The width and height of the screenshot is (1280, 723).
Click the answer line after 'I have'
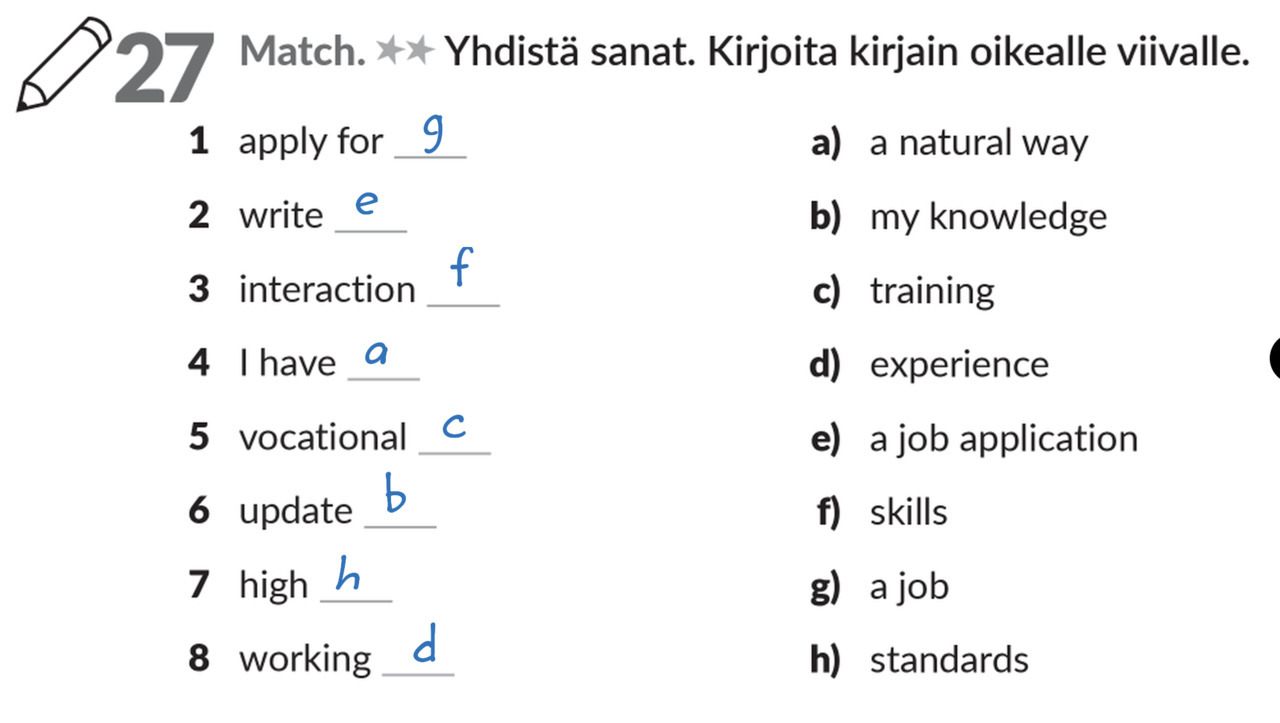pyautogui.click(x=383, y=364)
